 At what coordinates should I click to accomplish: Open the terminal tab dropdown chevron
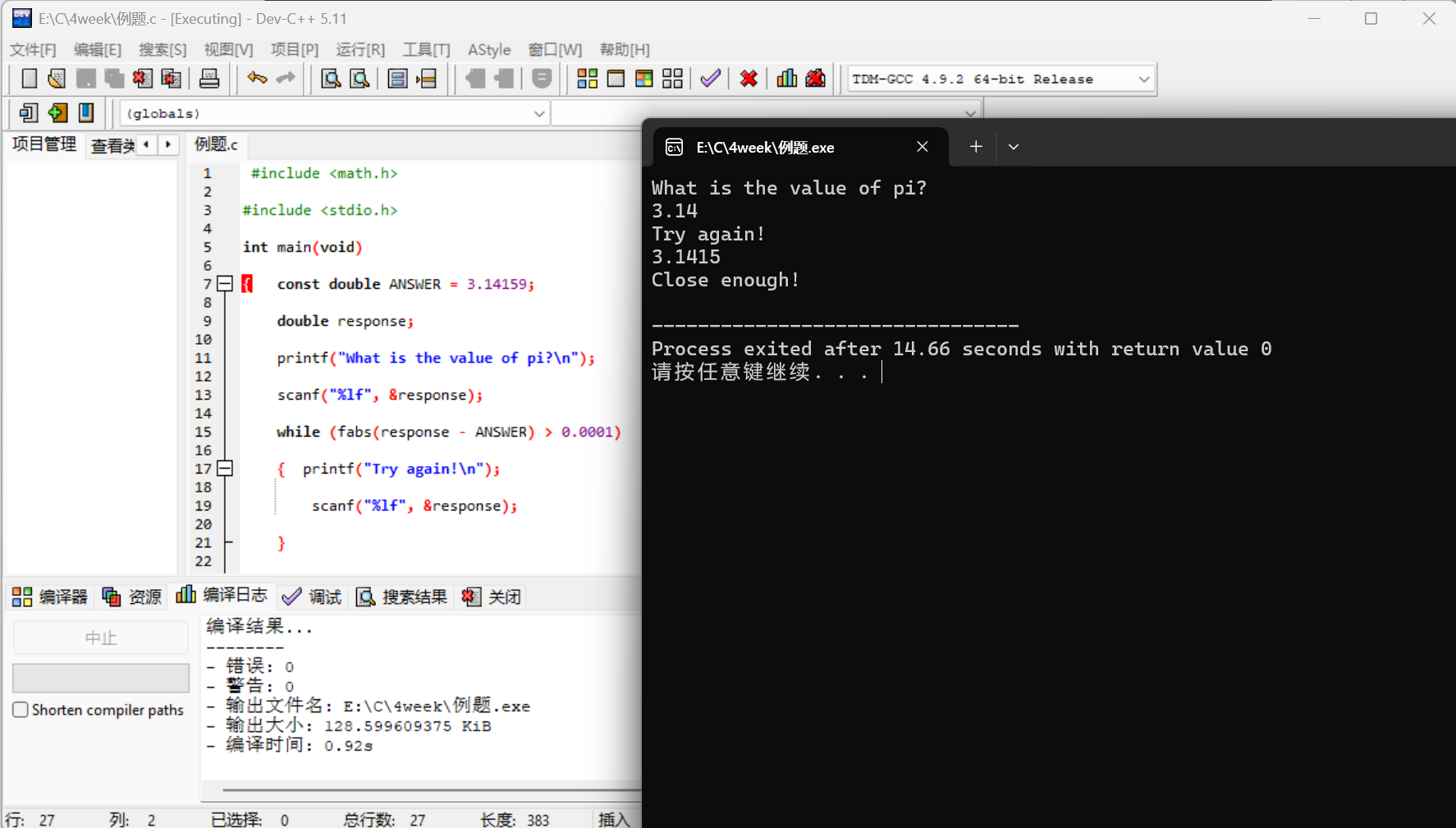pyautogui.click(x=1014, y=147)
